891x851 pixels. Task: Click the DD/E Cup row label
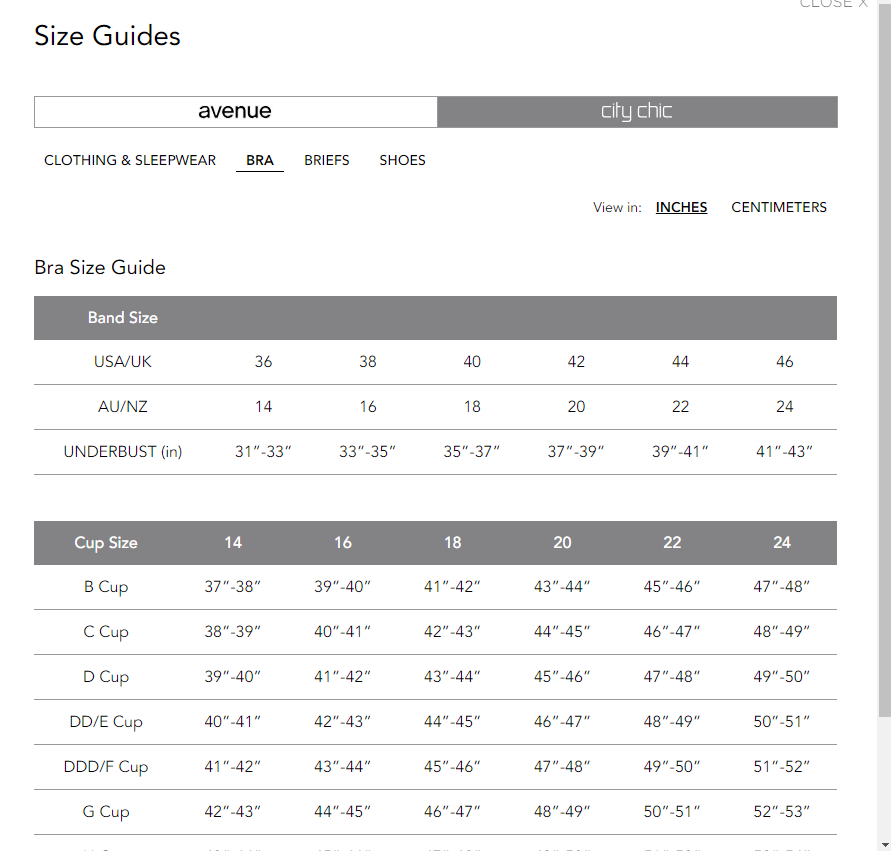[106, 722]
